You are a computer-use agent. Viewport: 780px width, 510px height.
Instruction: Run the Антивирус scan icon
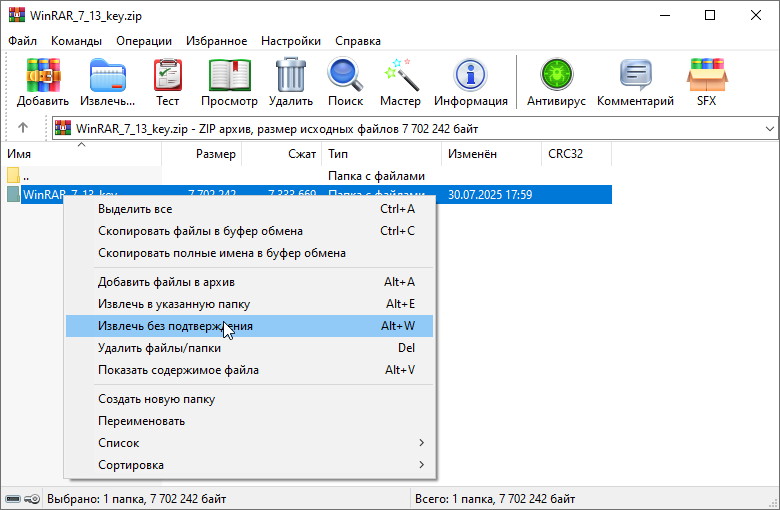point(557,75)
